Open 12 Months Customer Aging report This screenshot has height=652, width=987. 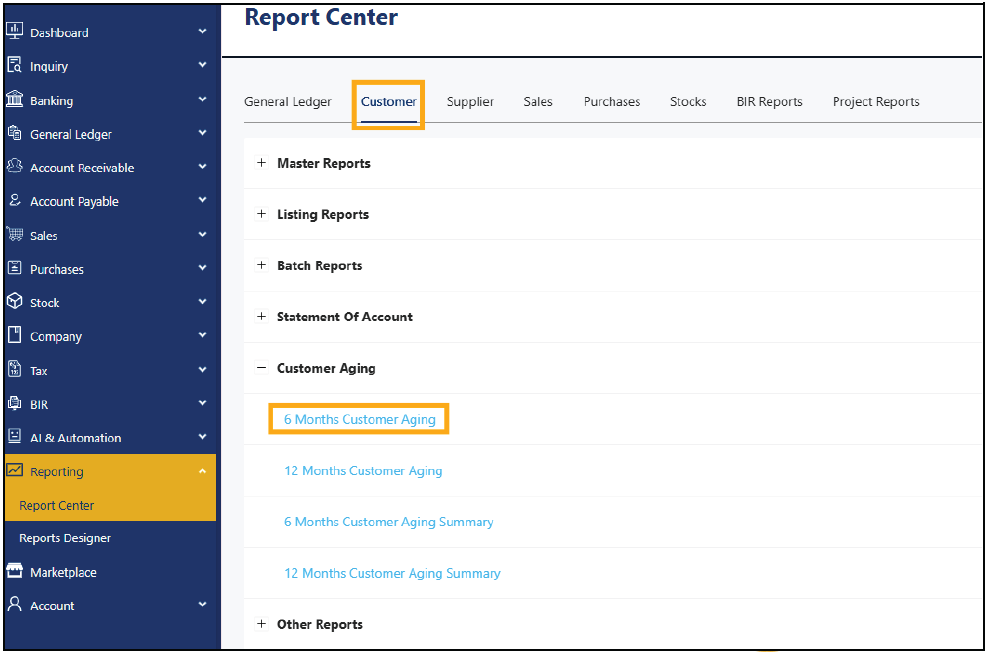pos(363,471)
